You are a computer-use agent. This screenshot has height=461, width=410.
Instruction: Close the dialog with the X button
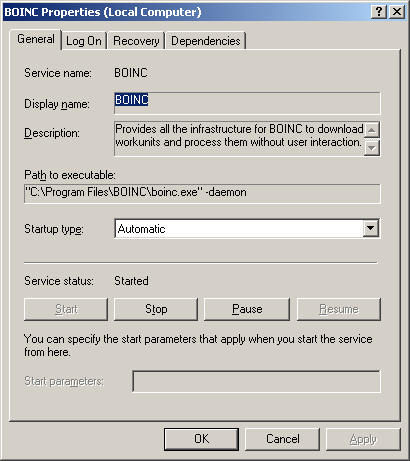tap(397, 12)
